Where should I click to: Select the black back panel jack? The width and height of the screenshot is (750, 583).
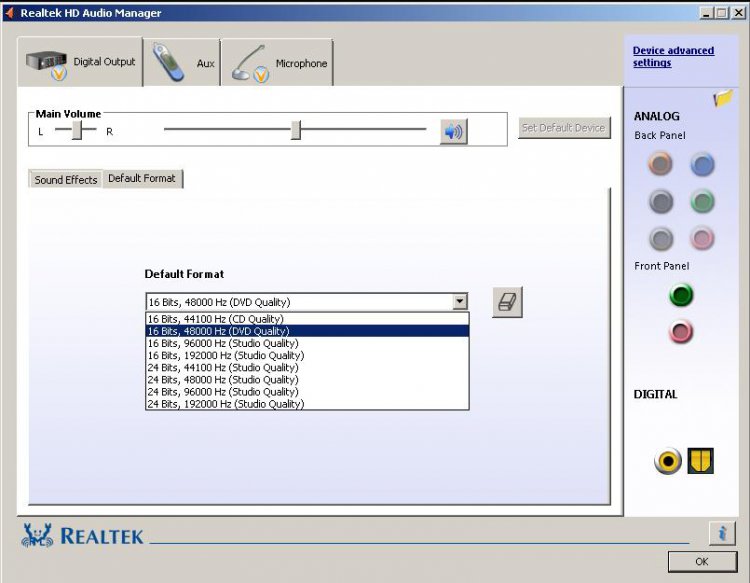[661, 201]
